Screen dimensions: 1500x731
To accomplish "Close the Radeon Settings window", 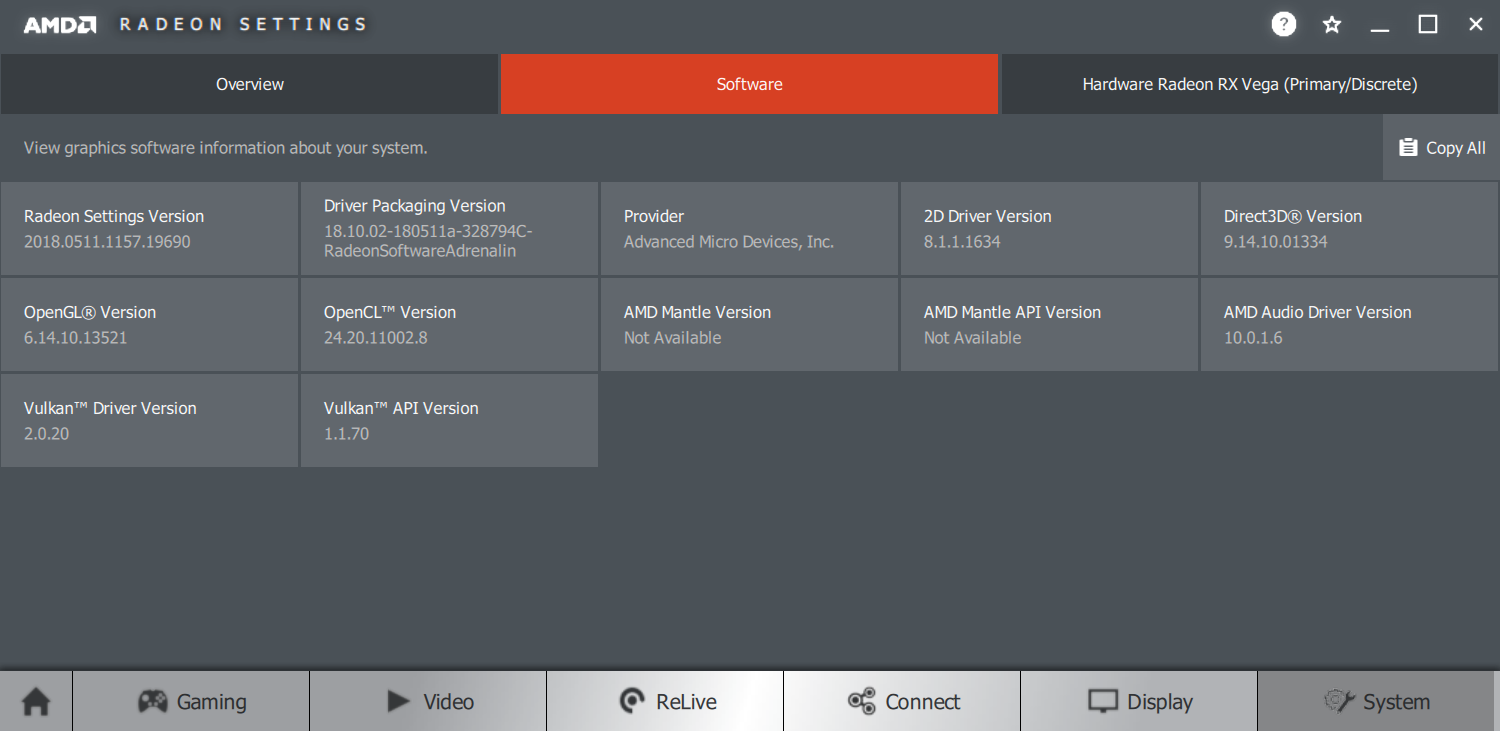I will pyautogui.click(x=1476, y=25).
